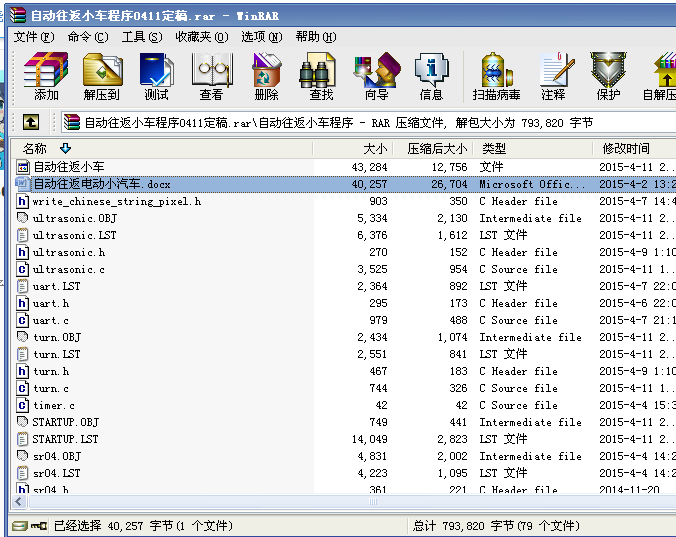676x537 pixels.
Task: Click the status total 总计 793,820 字节
Action: coord(463,526)
